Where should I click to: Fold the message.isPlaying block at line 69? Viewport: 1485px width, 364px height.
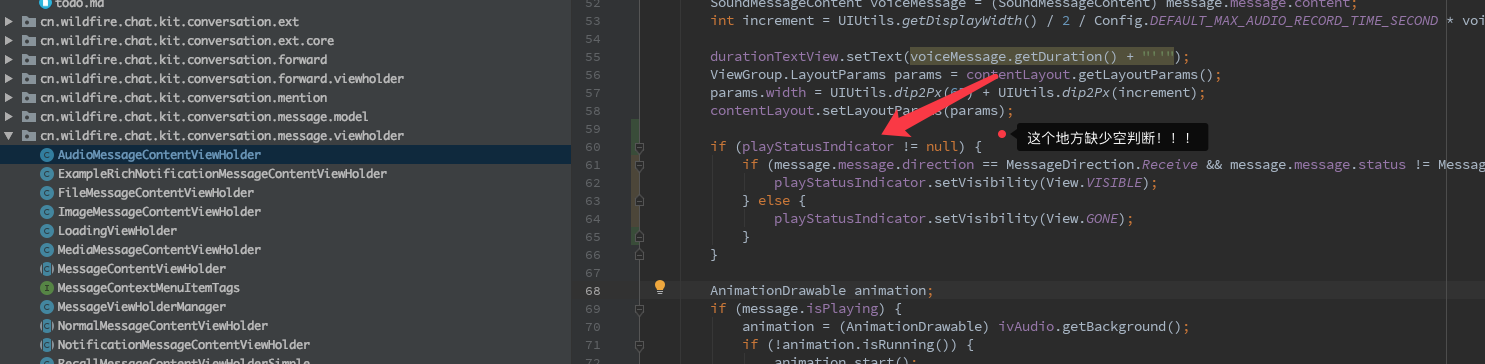(x=640, y=309)
